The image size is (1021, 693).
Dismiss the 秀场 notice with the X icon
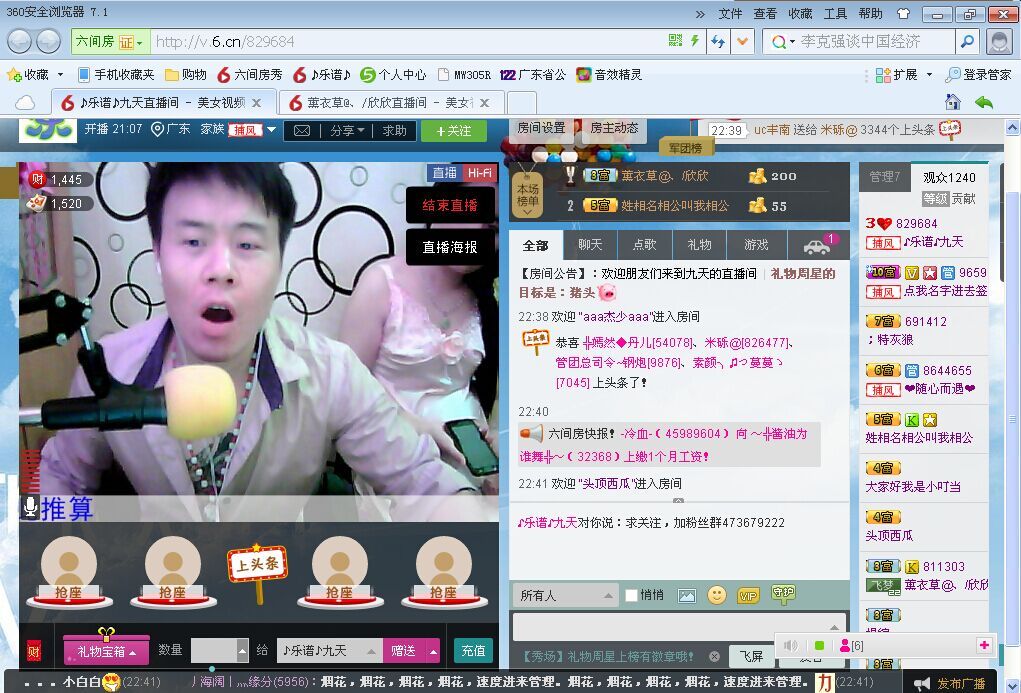[x=714, y=657]
